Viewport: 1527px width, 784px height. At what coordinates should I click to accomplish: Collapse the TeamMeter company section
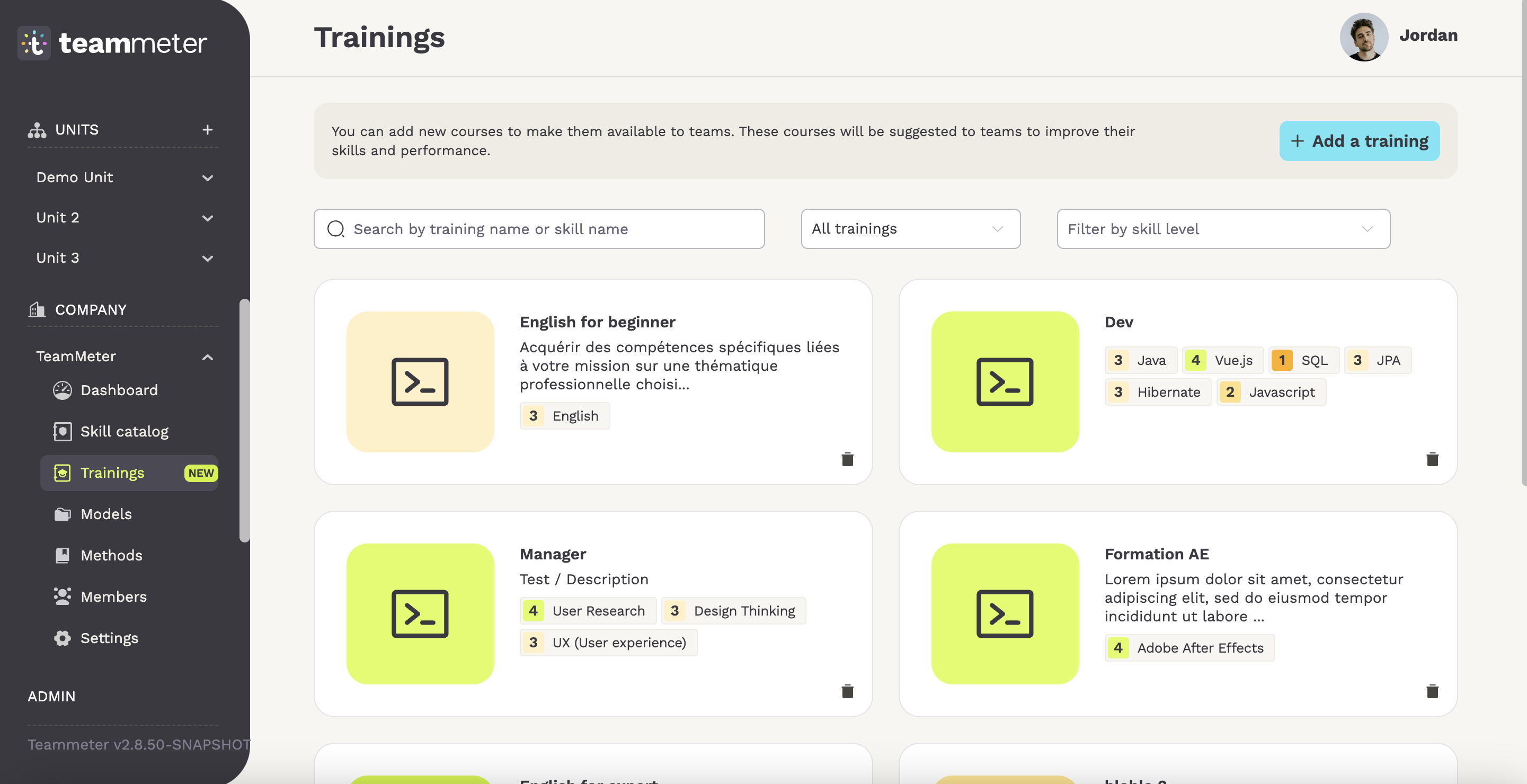(208, 357)
